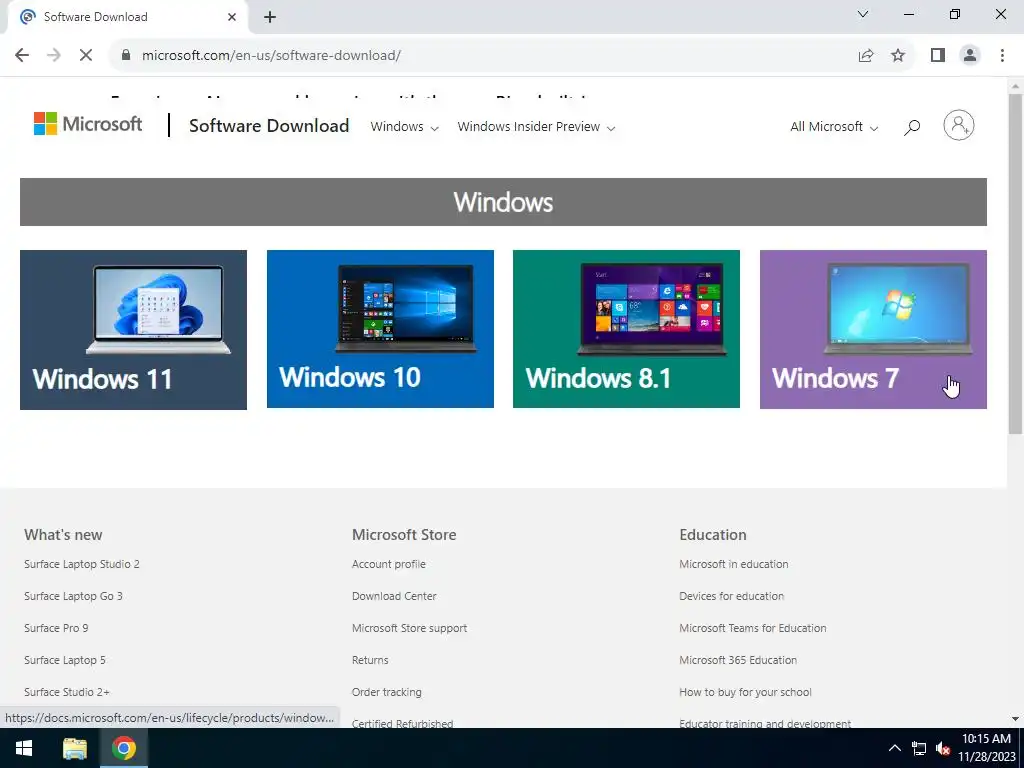Open Devices for education link
This screenshot has height=768, width=1024.
(731, 596)
